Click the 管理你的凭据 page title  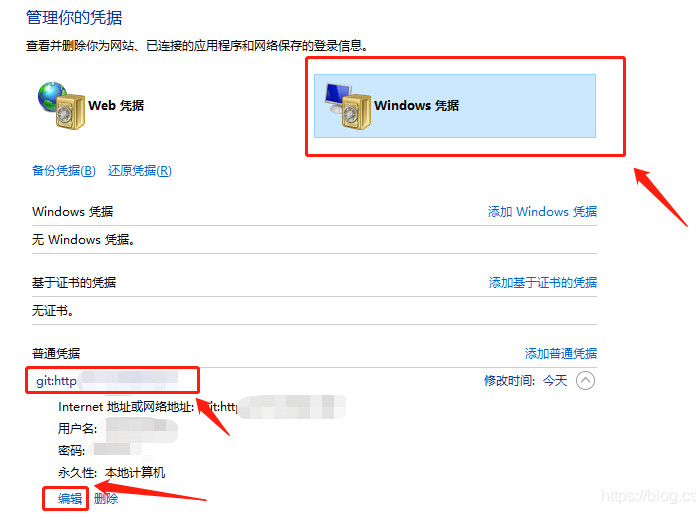[x=74, y=18]
